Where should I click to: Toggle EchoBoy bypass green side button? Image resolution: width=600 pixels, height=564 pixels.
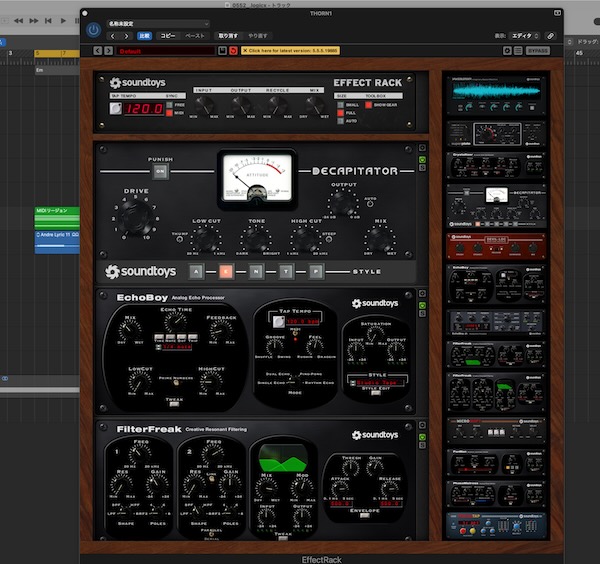(422, 305)
